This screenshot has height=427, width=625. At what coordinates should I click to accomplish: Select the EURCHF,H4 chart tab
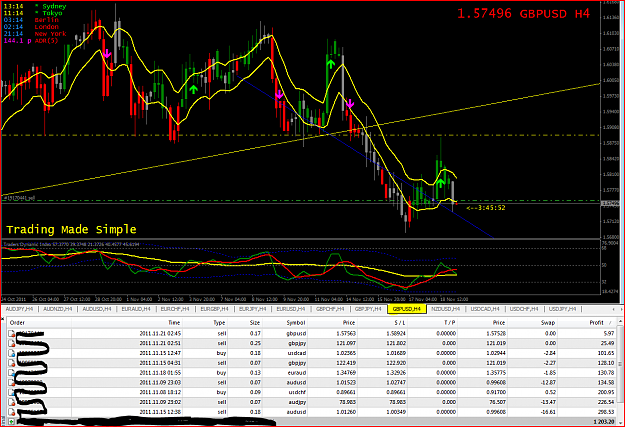tap(175, 309)
